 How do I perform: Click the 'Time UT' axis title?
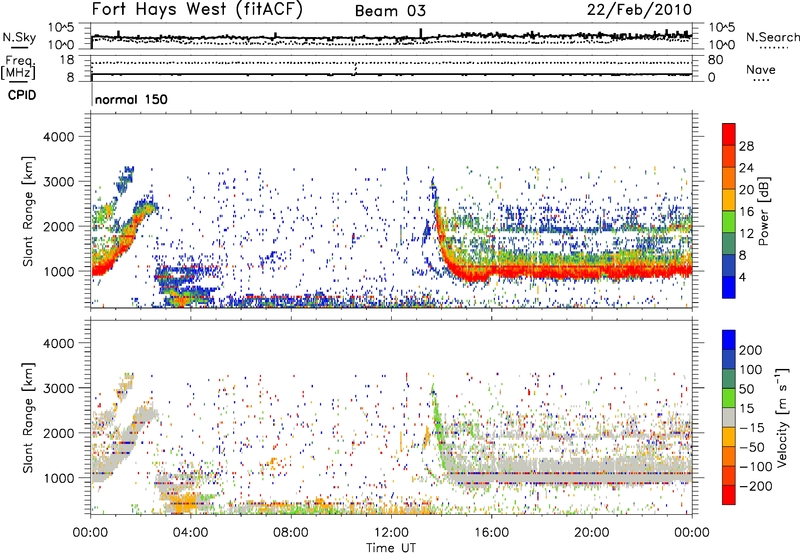[x=391, y=548]
